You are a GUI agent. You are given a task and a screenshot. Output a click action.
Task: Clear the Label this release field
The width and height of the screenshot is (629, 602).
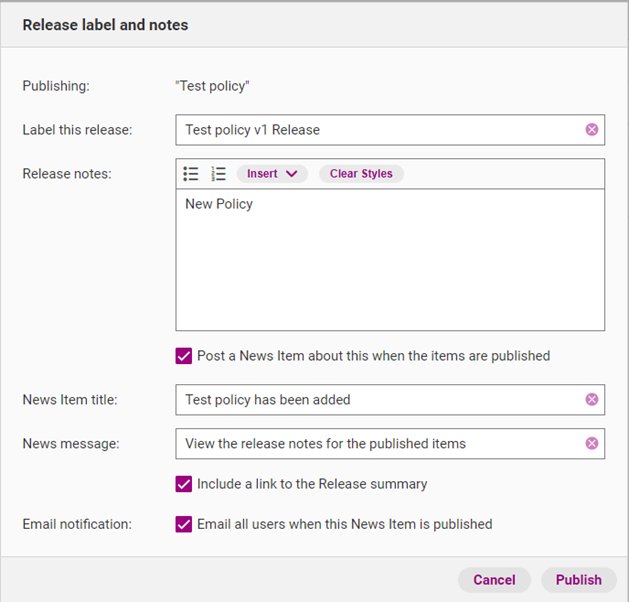coord(591,130)
